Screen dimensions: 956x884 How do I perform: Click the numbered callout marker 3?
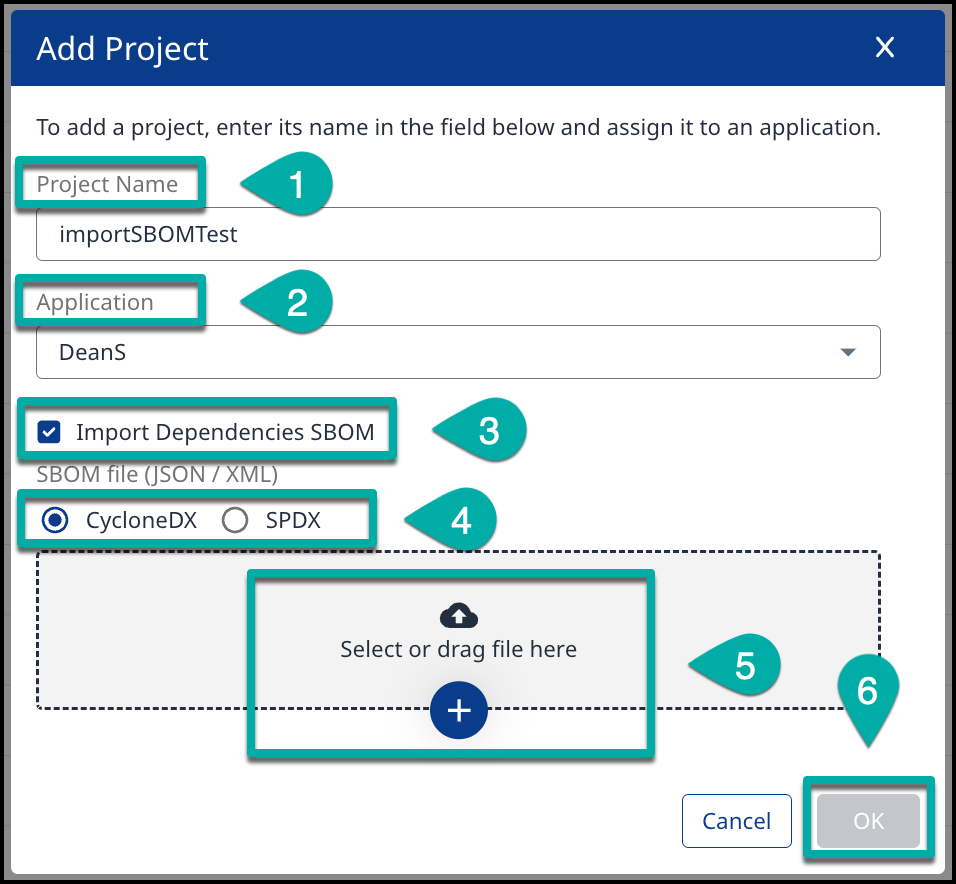coord(487,431)
